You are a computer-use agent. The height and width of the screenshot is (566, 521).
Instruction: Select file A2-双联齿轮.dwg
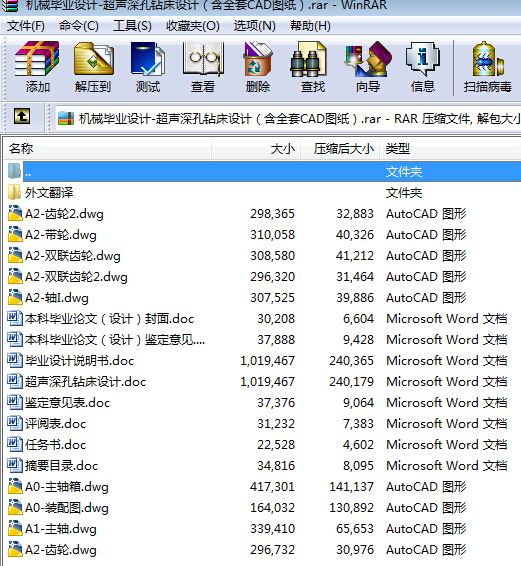tap(73, 256)
